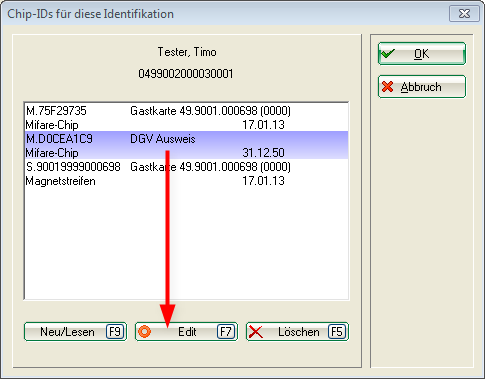Click the ID number 0499002000030001
The height and width of the screenshot is (379, 485).
coord(186,74)
